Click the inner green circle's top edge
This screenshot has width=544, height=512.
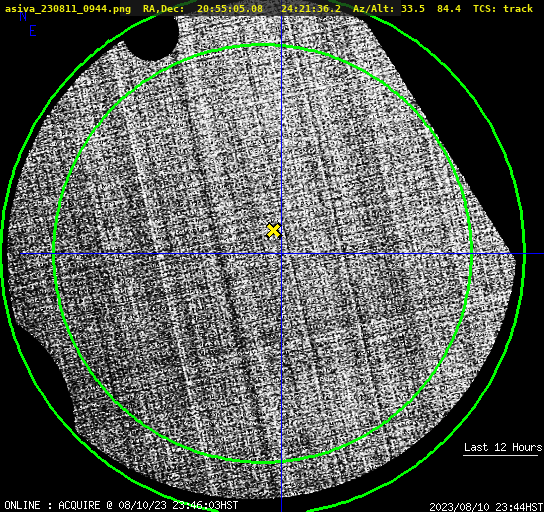263,45
